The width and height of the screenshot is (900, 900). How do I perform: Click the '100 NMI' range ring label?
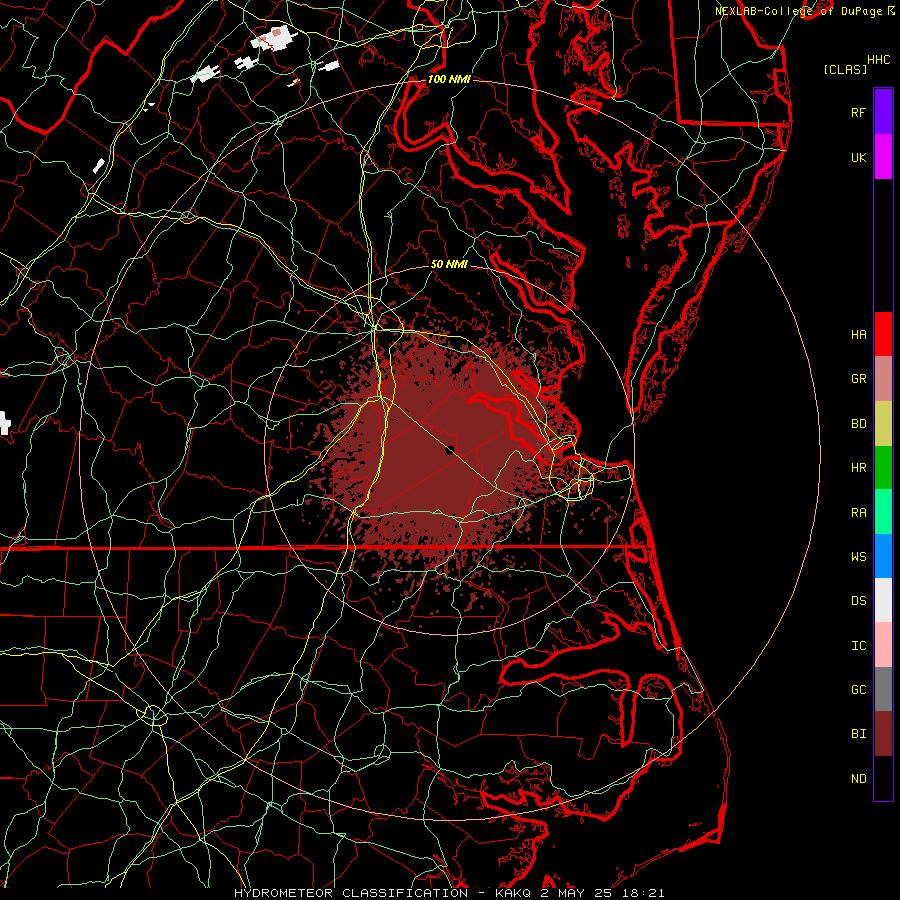point(449,79)
